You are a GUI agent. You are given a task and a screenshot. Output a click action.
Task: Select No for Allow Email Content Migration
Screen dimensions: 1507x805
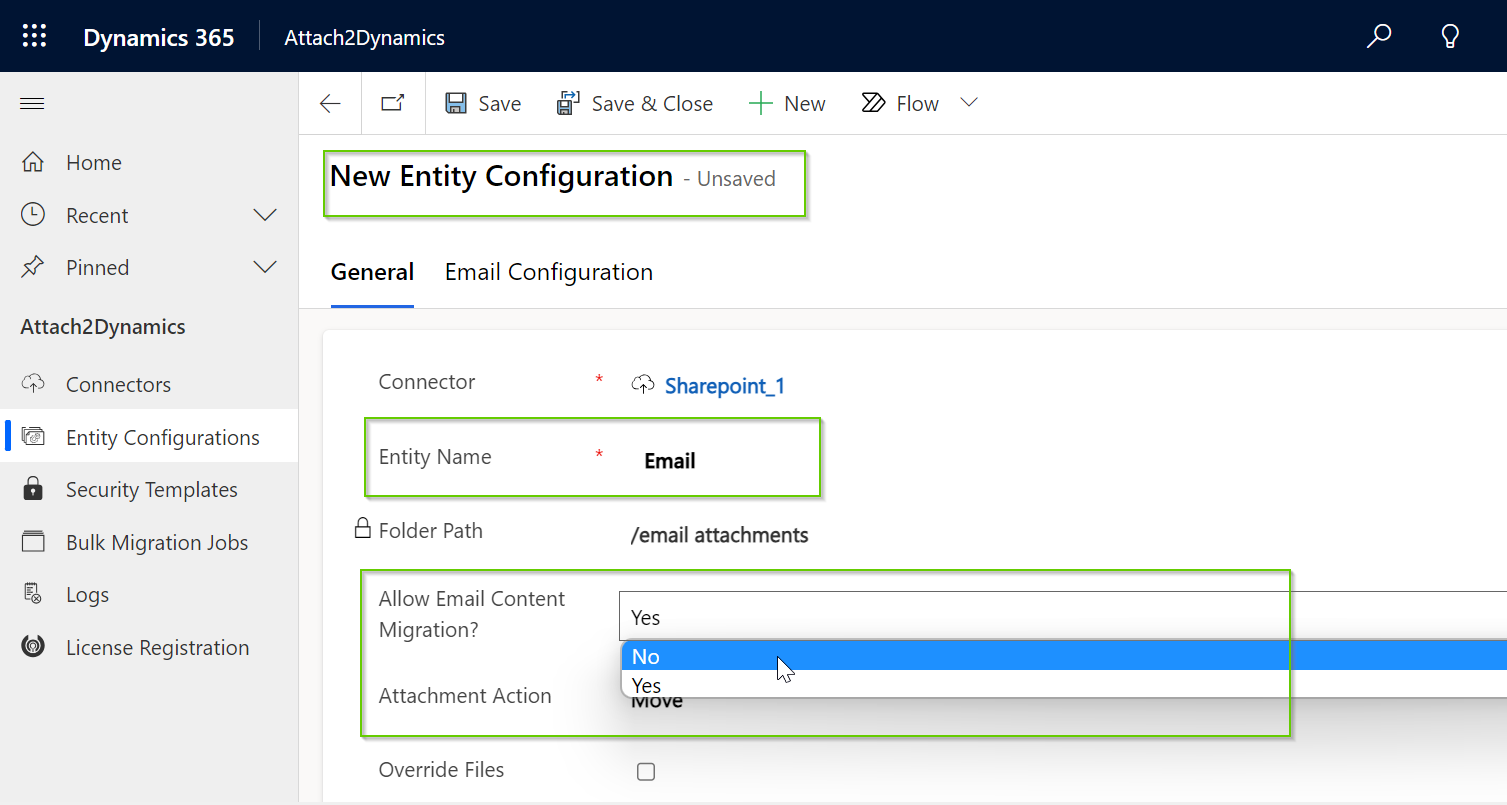[x=646, y=656]
